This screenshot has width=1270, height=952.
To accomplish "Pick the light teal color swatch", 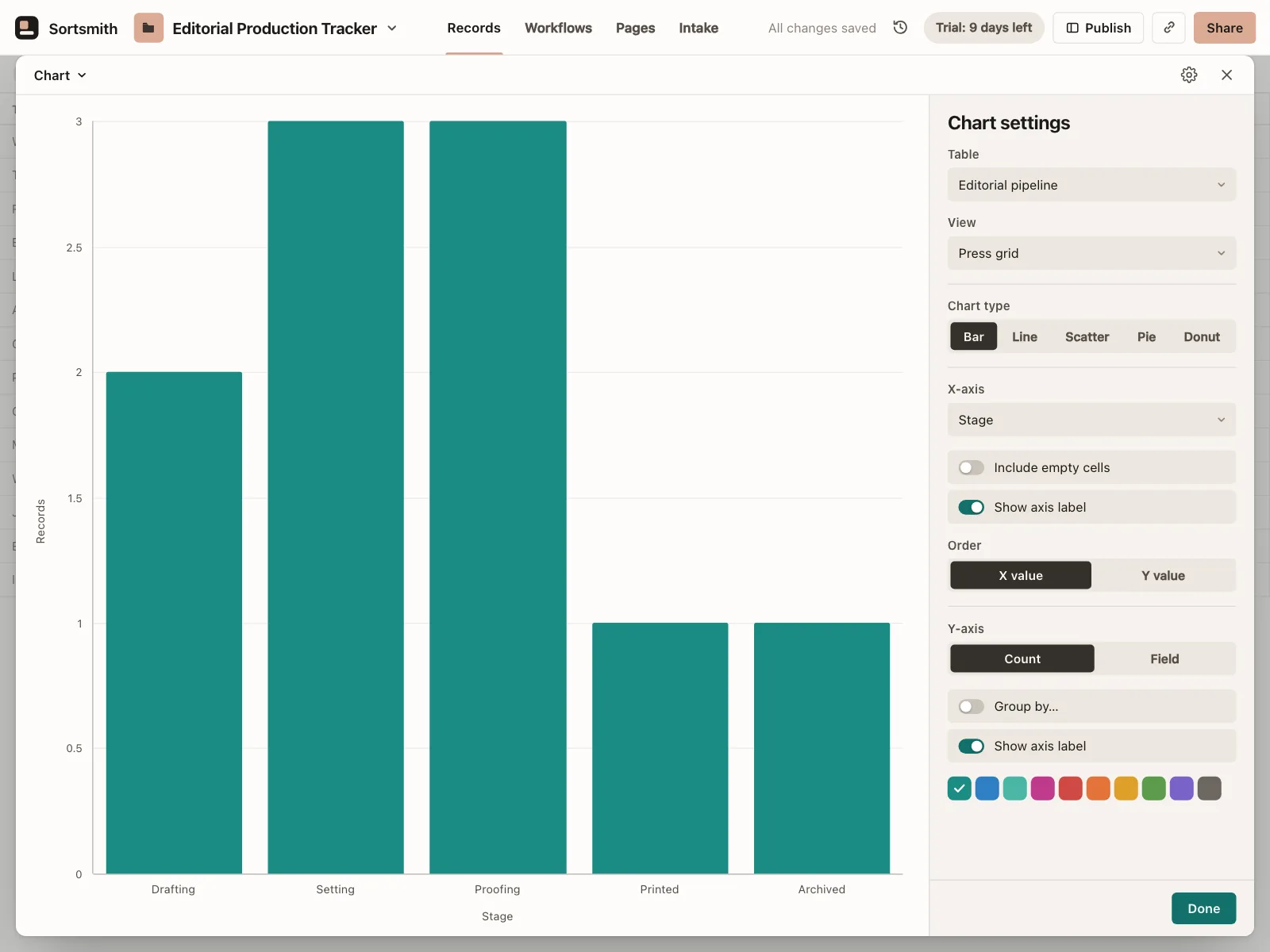I will click(x=1015, y=789).
